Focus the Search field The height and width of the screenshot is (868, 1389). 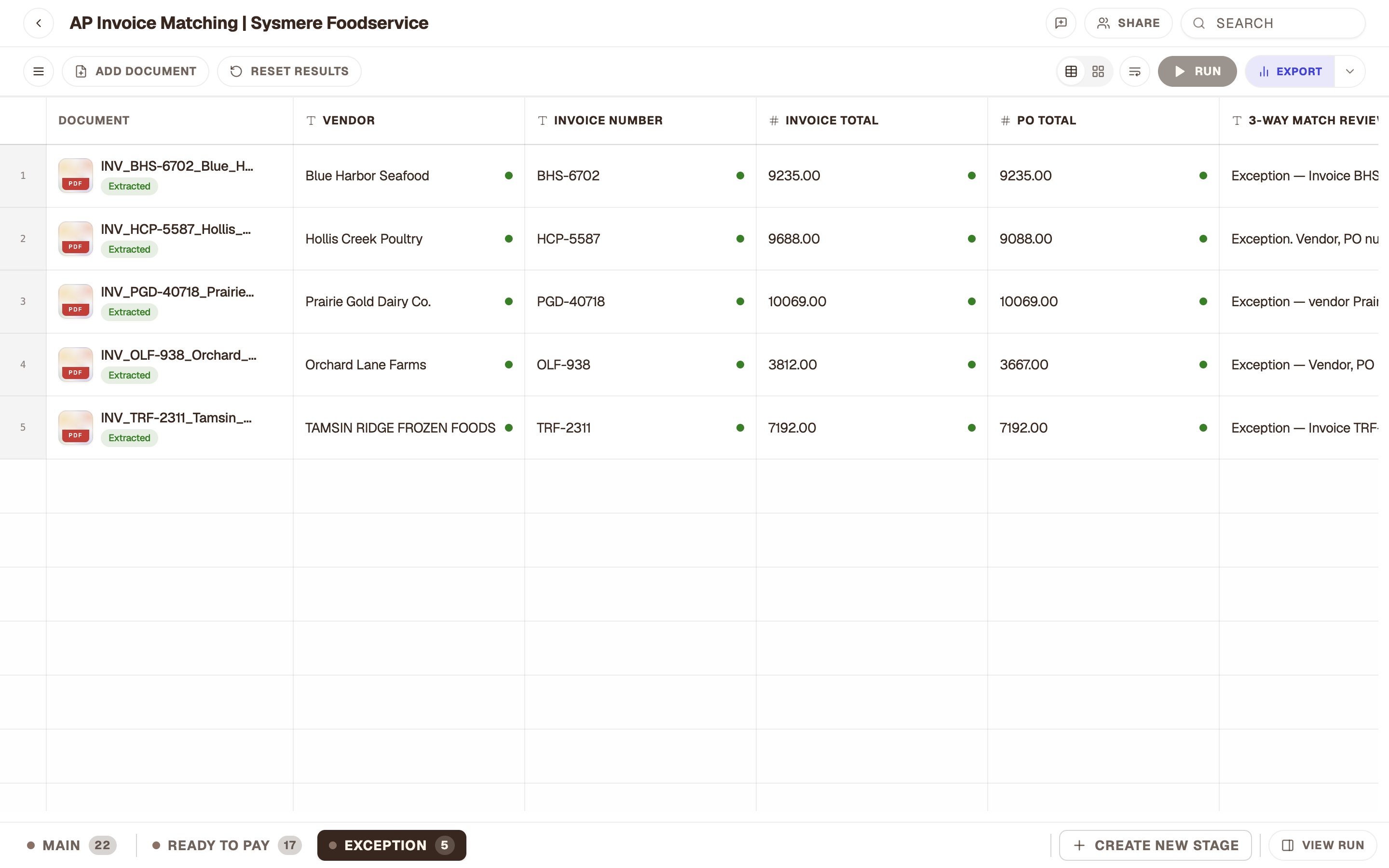(x=1272, y=23)
